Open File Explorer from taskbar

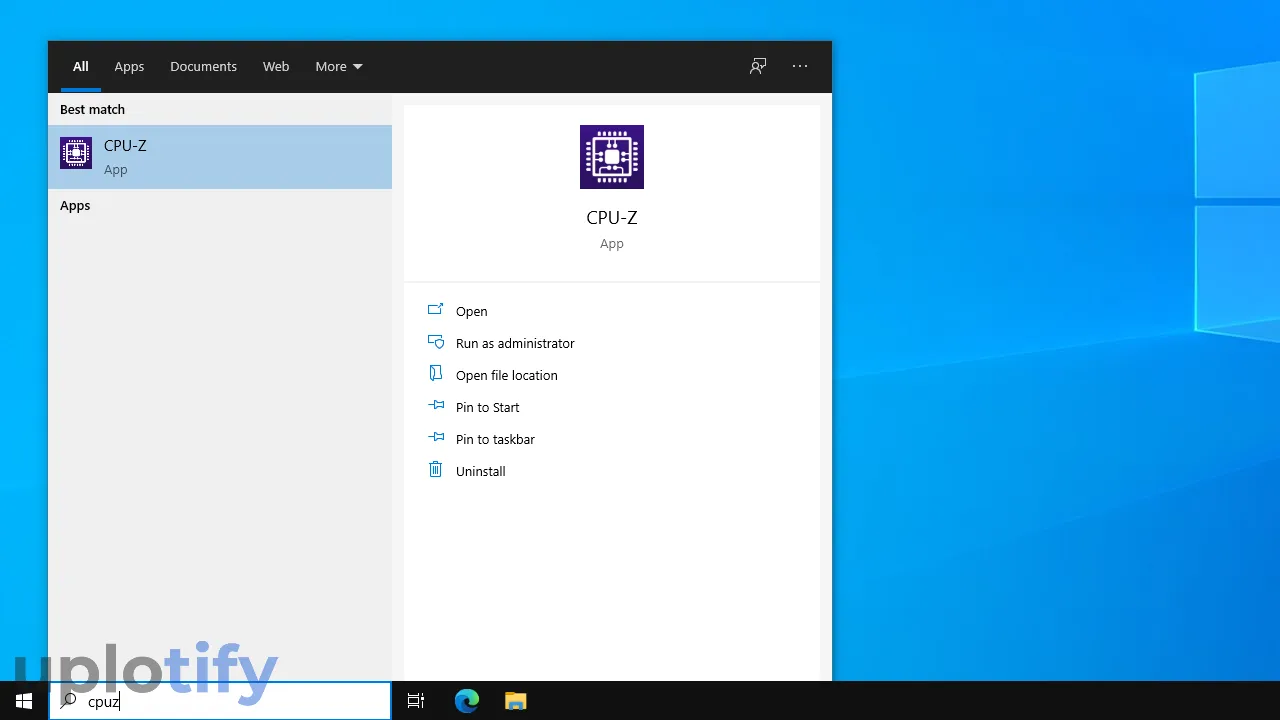tap(516, 701)
